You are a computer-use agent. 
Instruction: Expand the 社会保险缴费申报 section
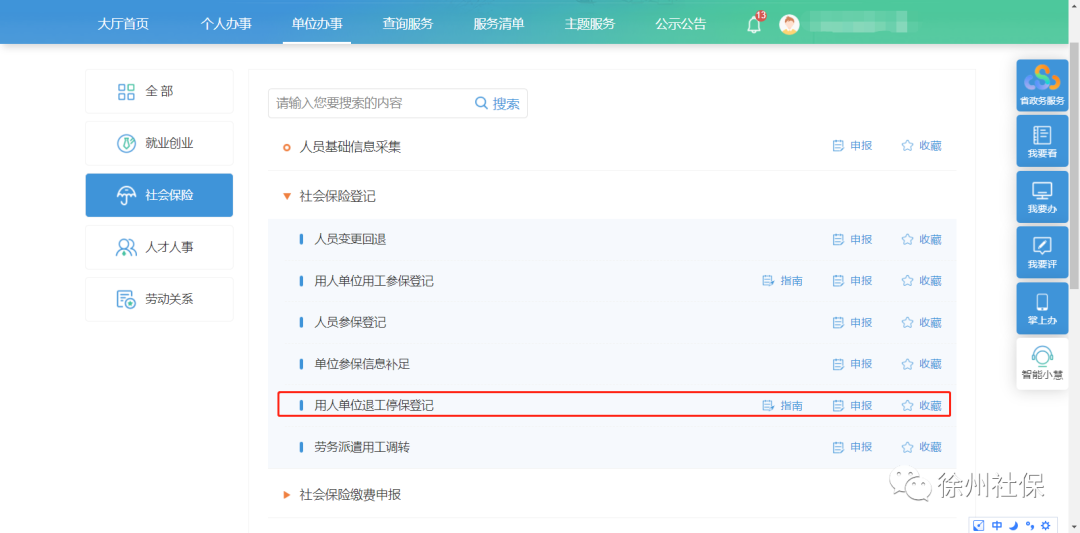pyautogui.click(x=287, y=494)
